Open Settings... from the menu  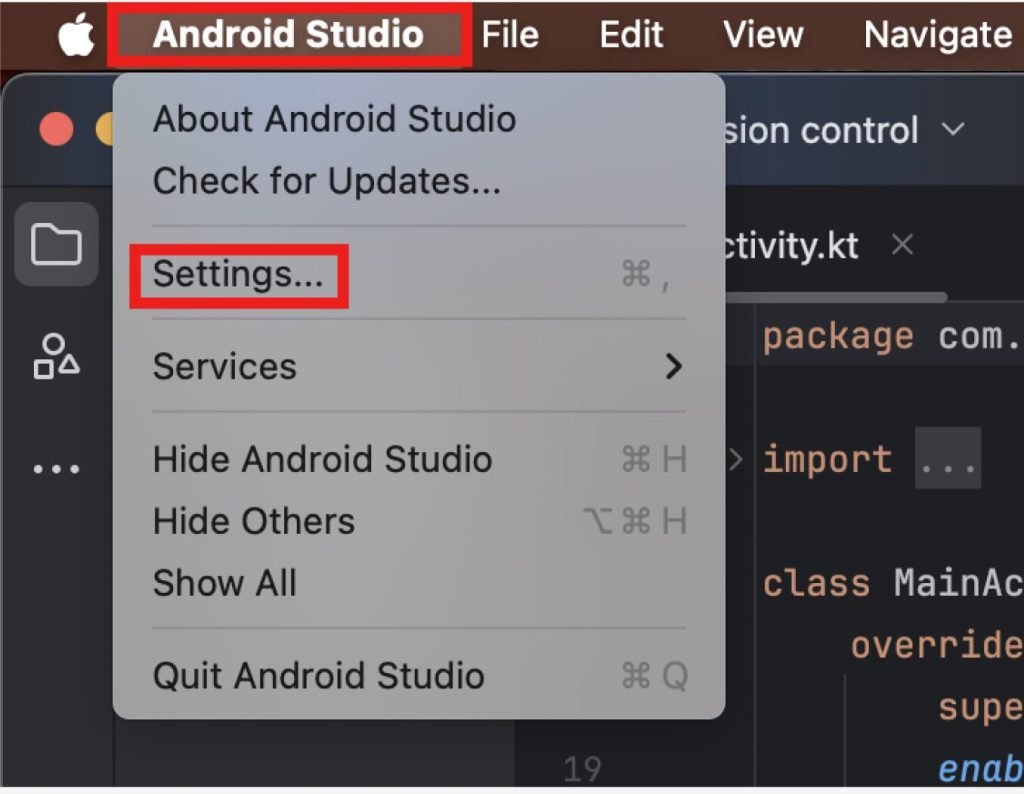pos(238,274)
